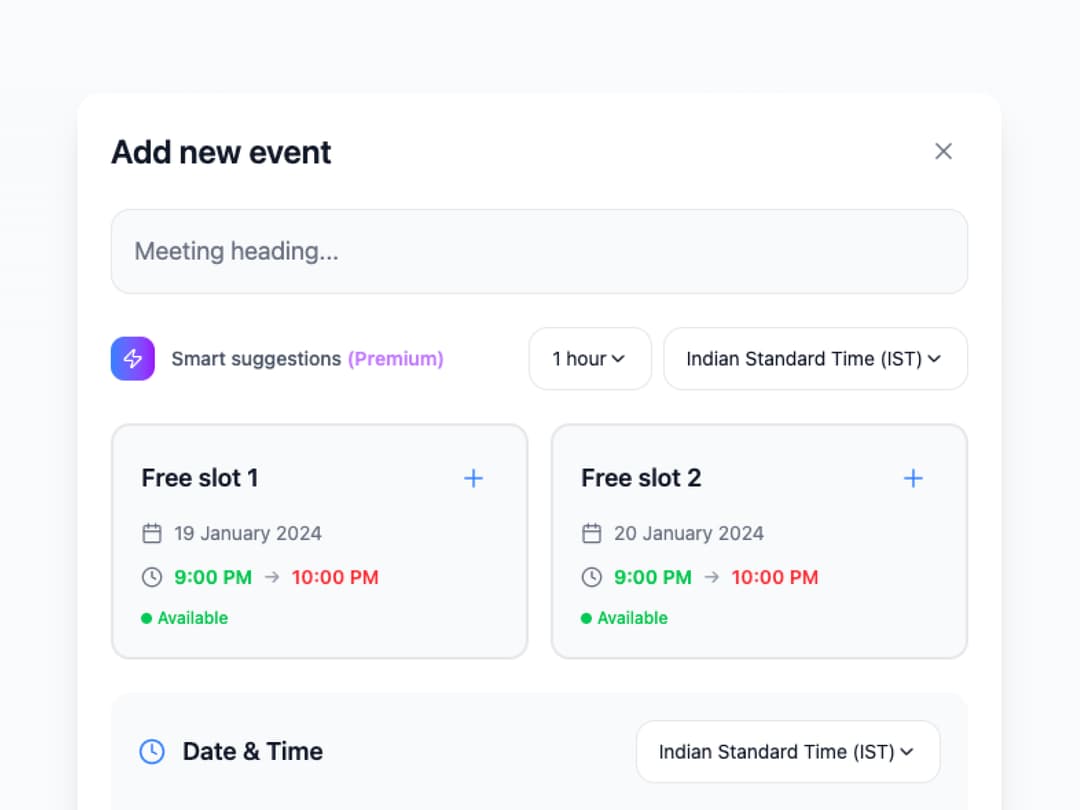Open the Date & Time timezone dropdown

788,751
